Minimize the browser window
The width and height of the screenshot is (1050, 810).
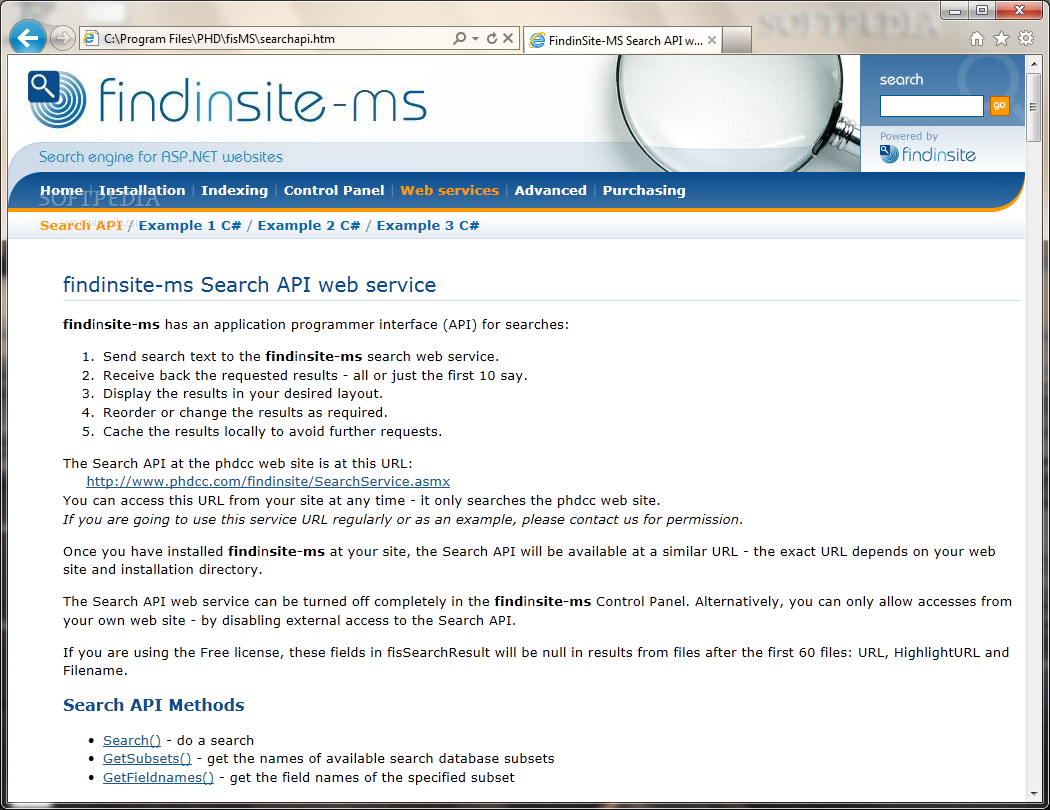[x=955, y=10]
